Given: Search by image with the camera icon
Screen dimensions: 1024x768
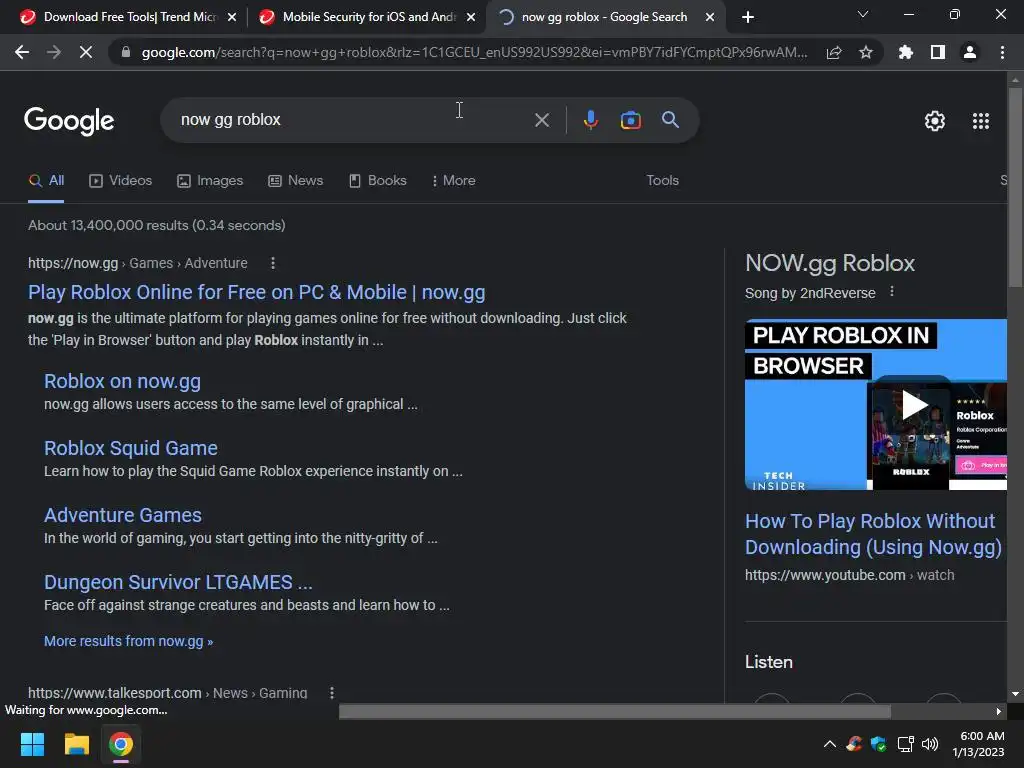Looking at the screenshot, I should [x=631, y=120].
